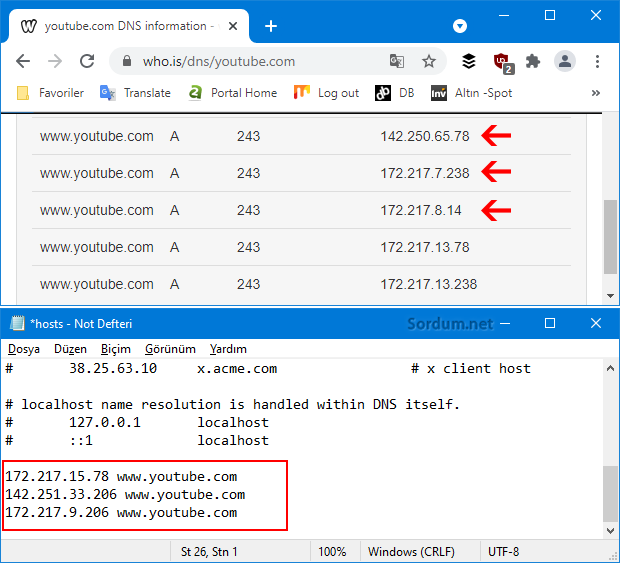The image size is (620, 563).
Task: Open the Log out bookmark
Action: 326,93
